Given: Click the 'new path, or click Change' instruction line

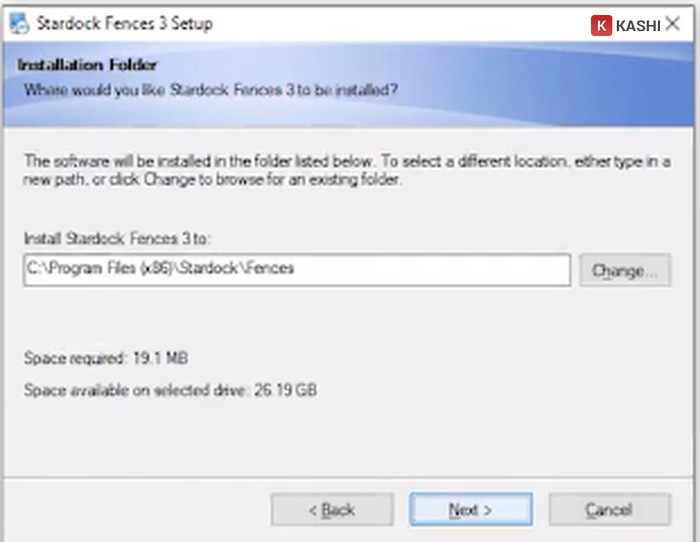Looking at the screenshot, I should pos(212,181).
